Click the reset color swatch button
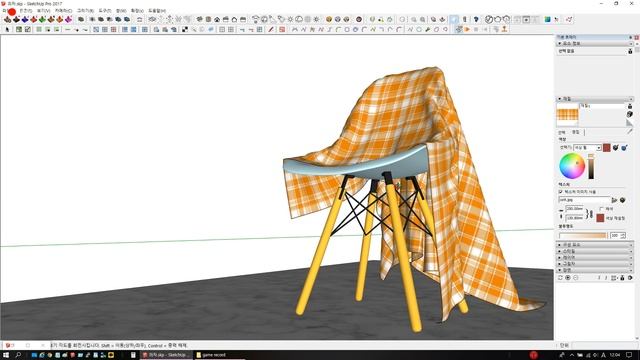 click(600, 218)
